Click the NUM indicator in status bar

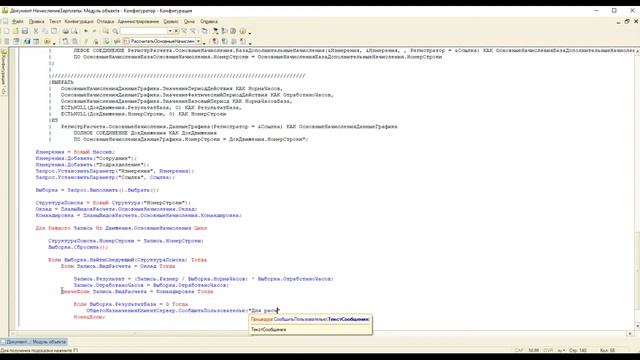[x=533, y=350]
